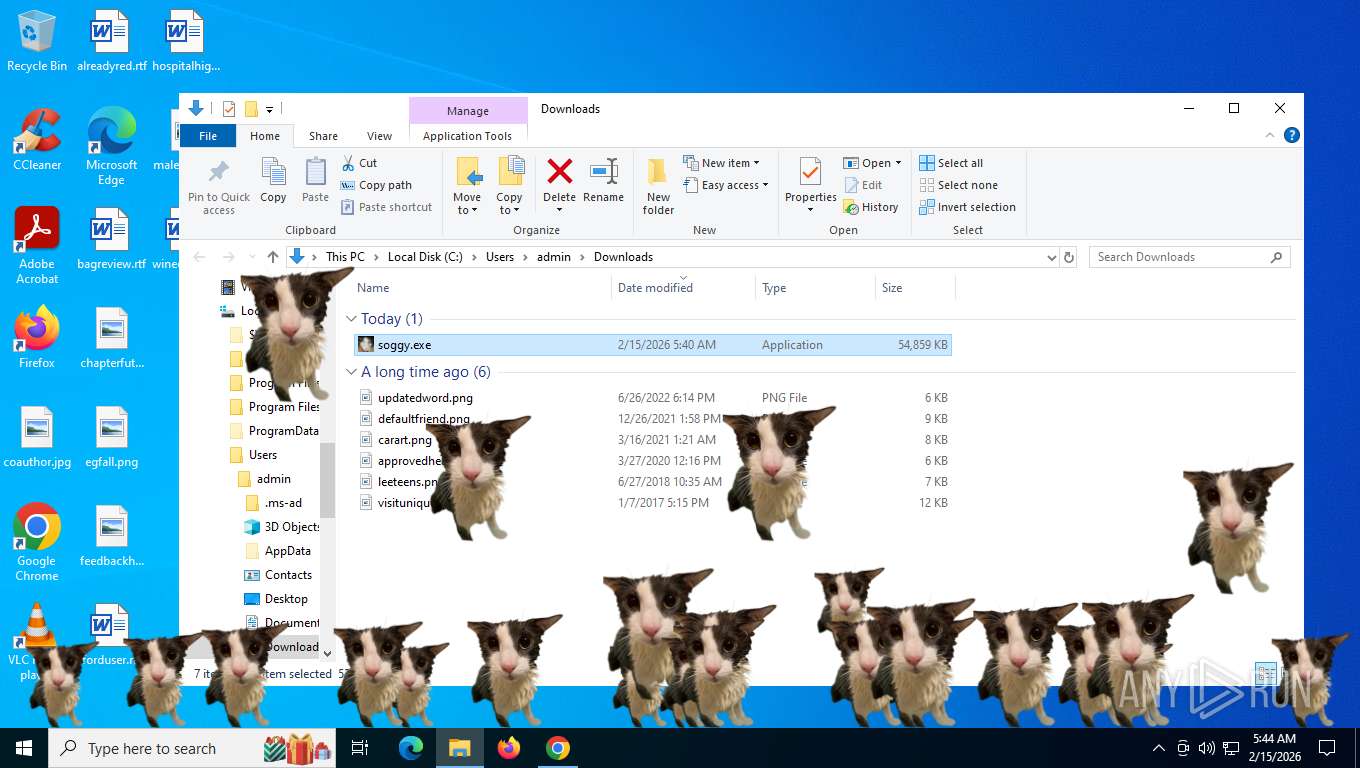This screenshot has height=768, width=1360.
Task: Open the Application Tools tab
Action: coord(467,136)
